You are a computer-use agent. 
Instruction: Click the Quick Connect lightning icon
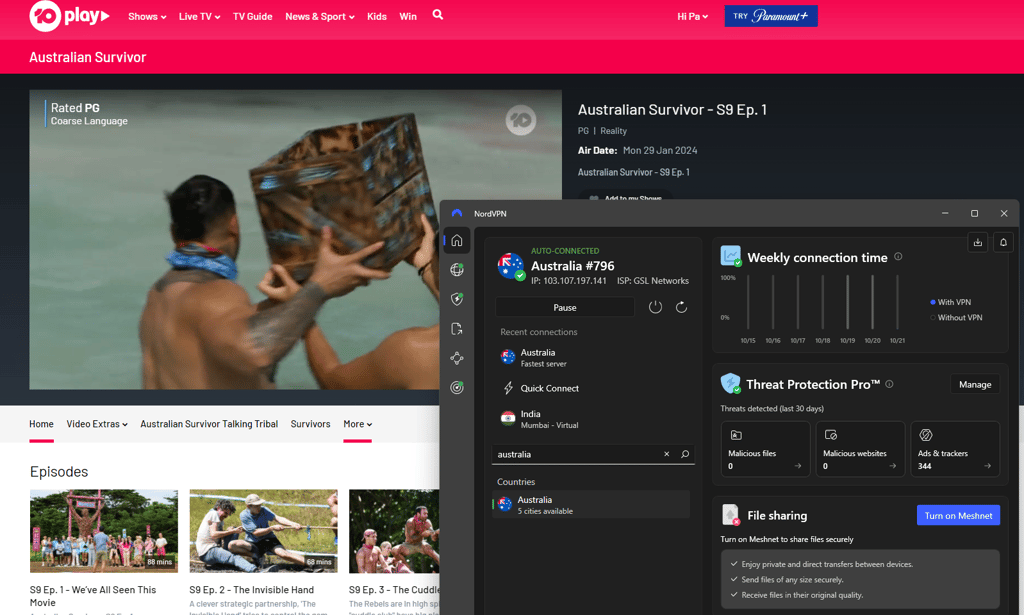pos(508,388)
